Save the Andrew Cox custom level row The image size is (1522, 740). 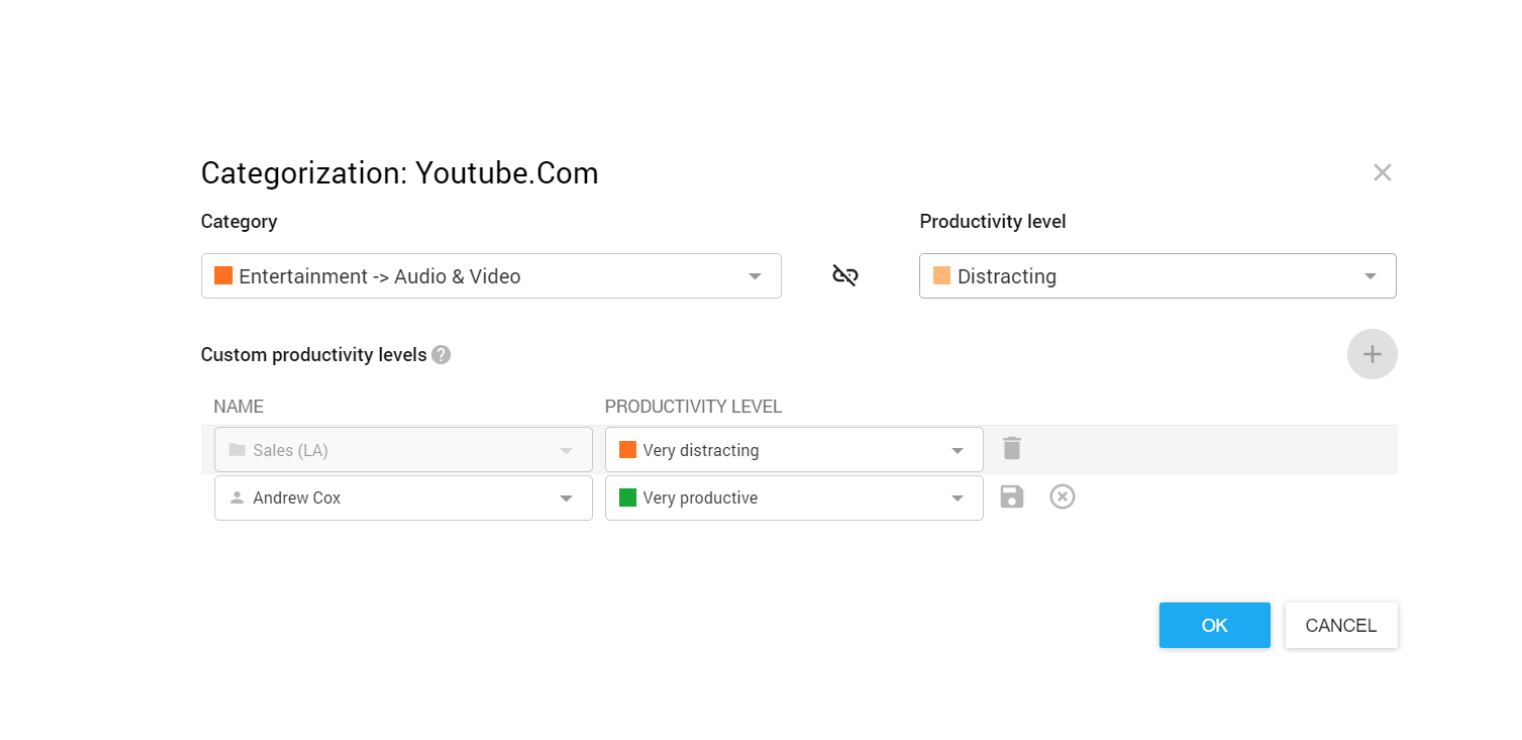[x=1012, y=497]
